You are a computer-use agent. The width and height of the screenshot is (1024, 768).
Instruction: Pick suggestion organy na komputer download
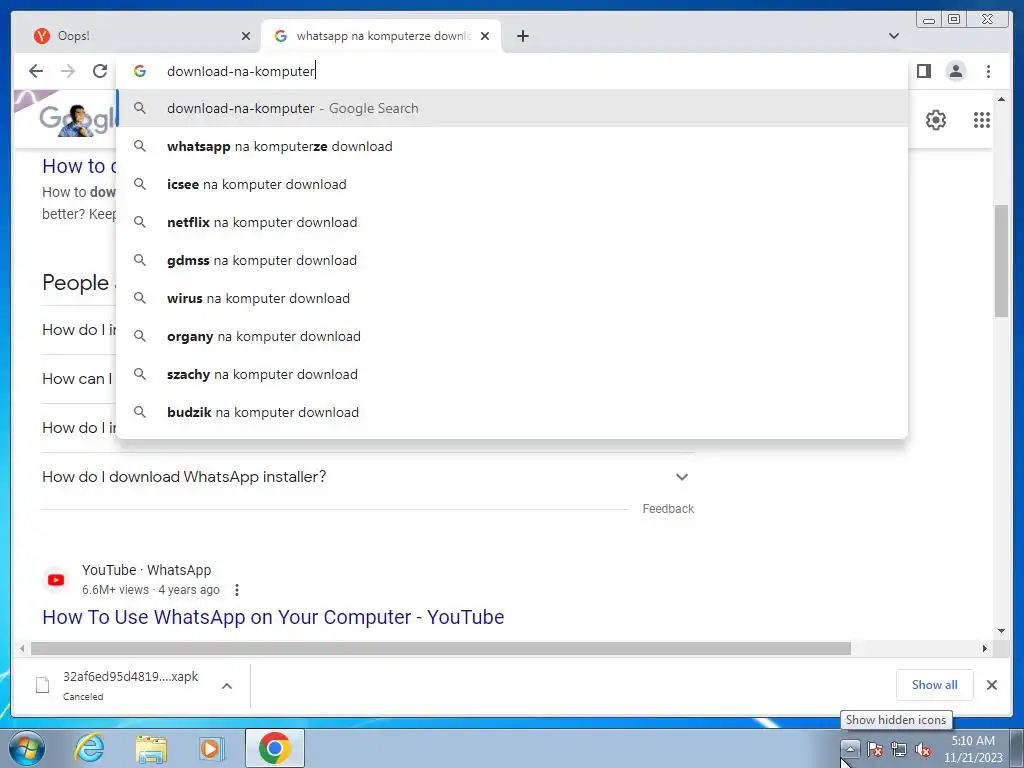coord(512,336)
